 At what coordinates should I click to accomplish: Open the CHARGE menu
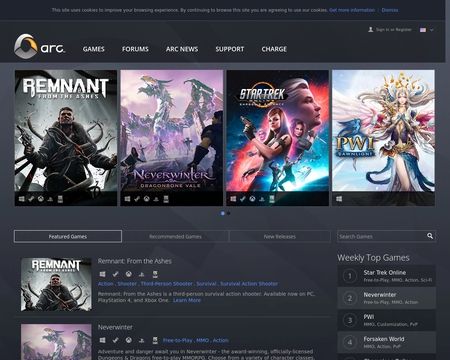pos(274,49)
